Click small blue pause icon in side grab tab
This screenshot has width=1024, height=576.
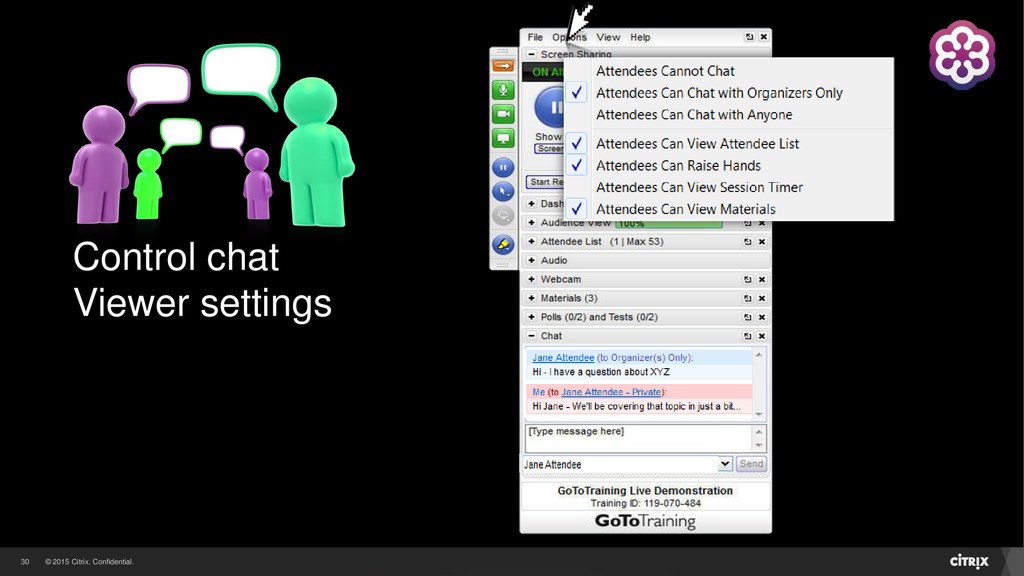pos(503,167)
